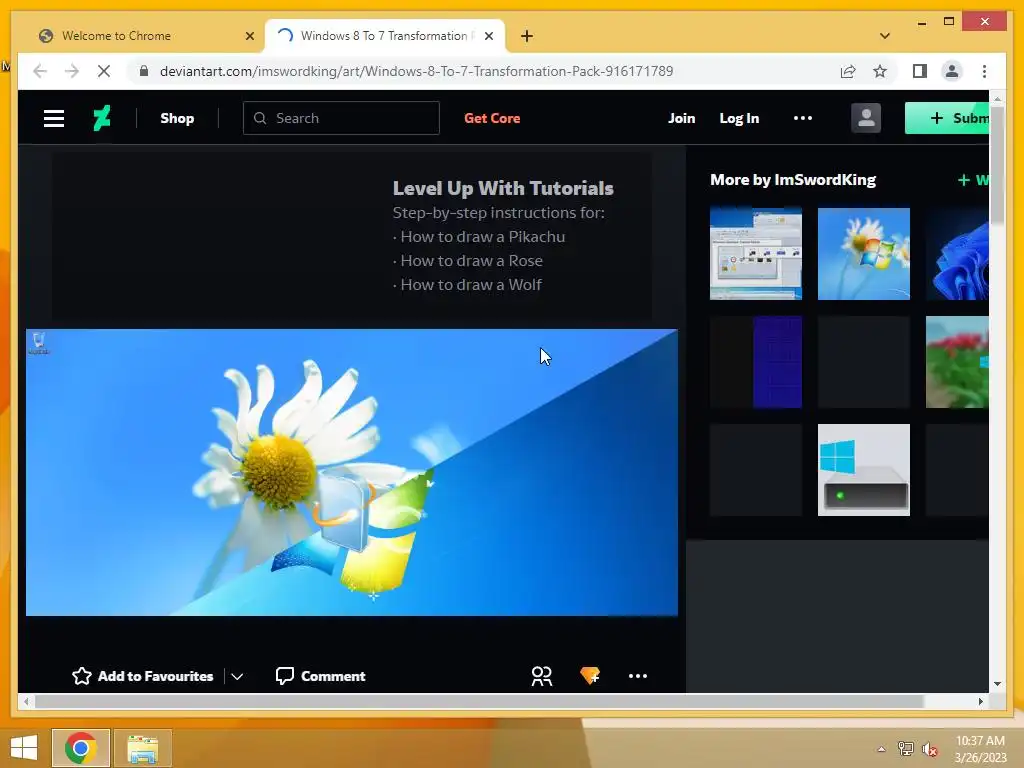Expand the Add to Favourites dropdown arrow
The image size is (1024, 768).
237,677
